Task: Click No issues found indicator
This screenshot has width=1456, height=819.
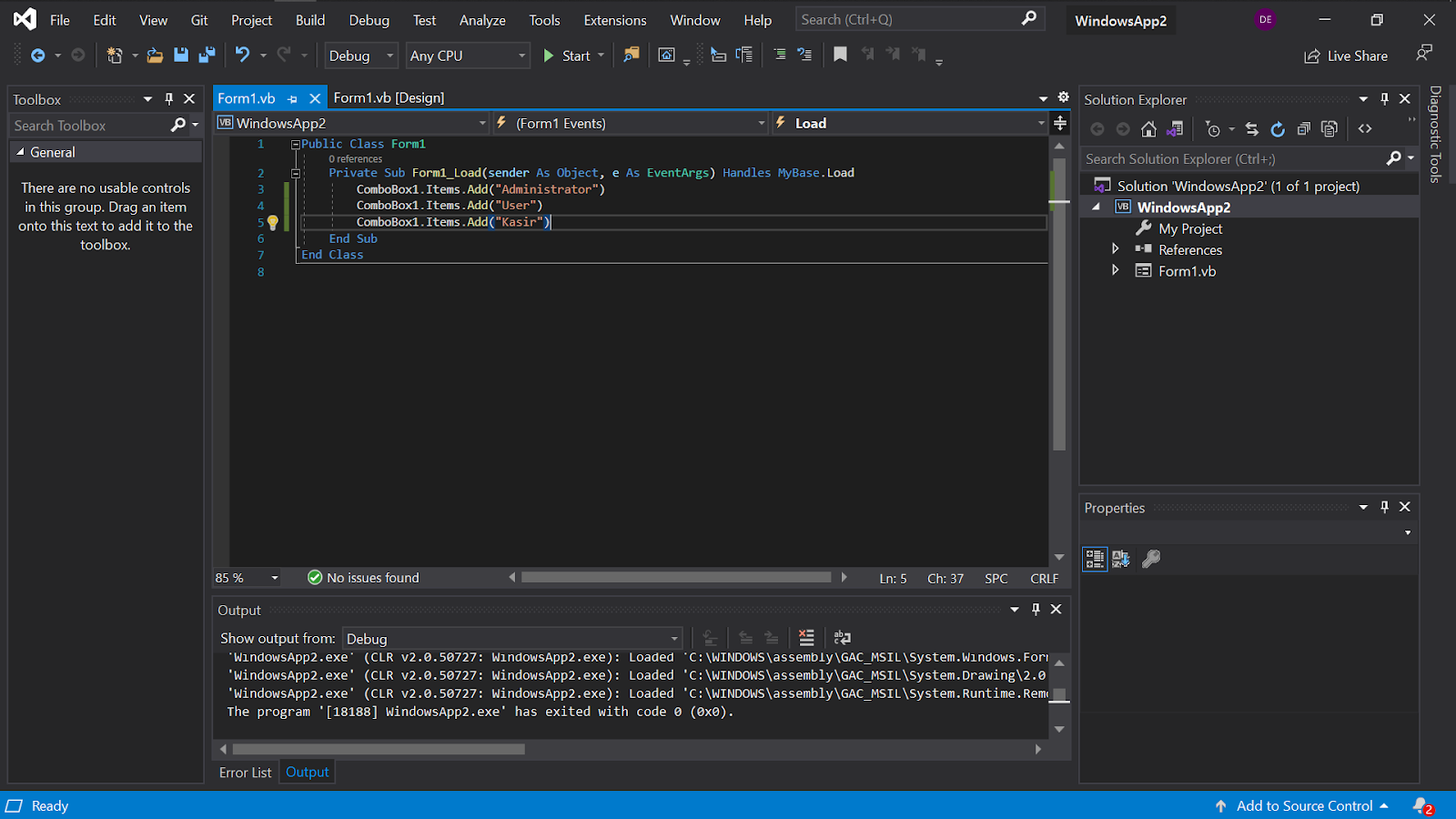Action: point(363,578)
